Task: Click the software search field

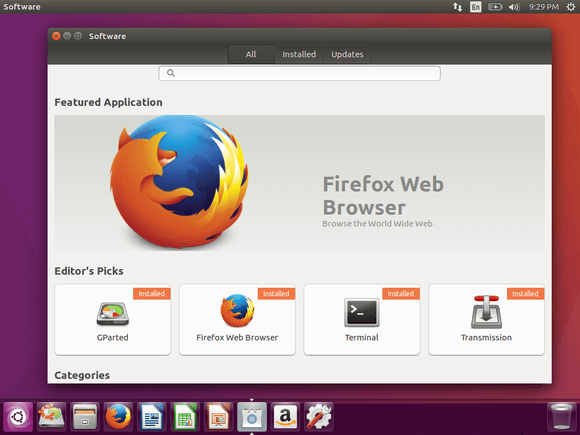Action: [x=299, y=73]
